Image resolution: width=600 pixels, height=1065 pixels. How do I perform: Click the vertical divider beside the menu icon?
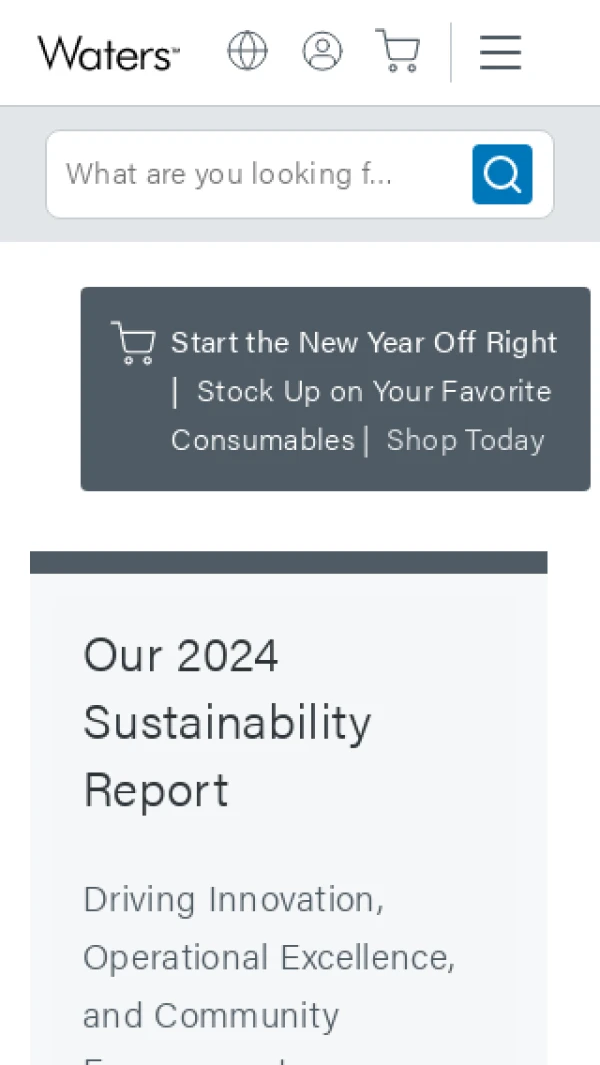coord(451,52)
